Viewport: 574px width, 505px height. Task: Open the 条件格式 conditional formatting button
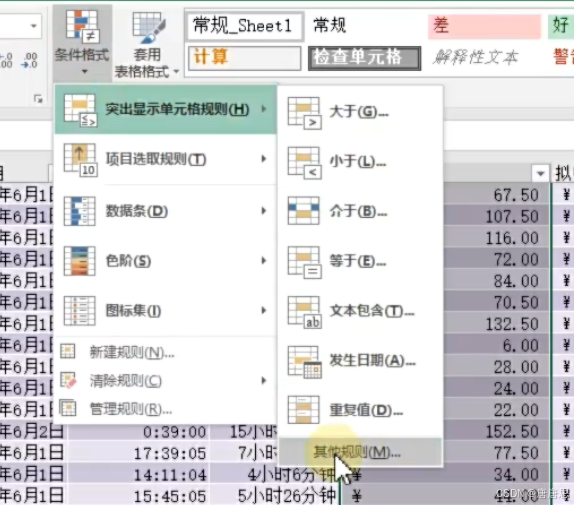[82, 42]
